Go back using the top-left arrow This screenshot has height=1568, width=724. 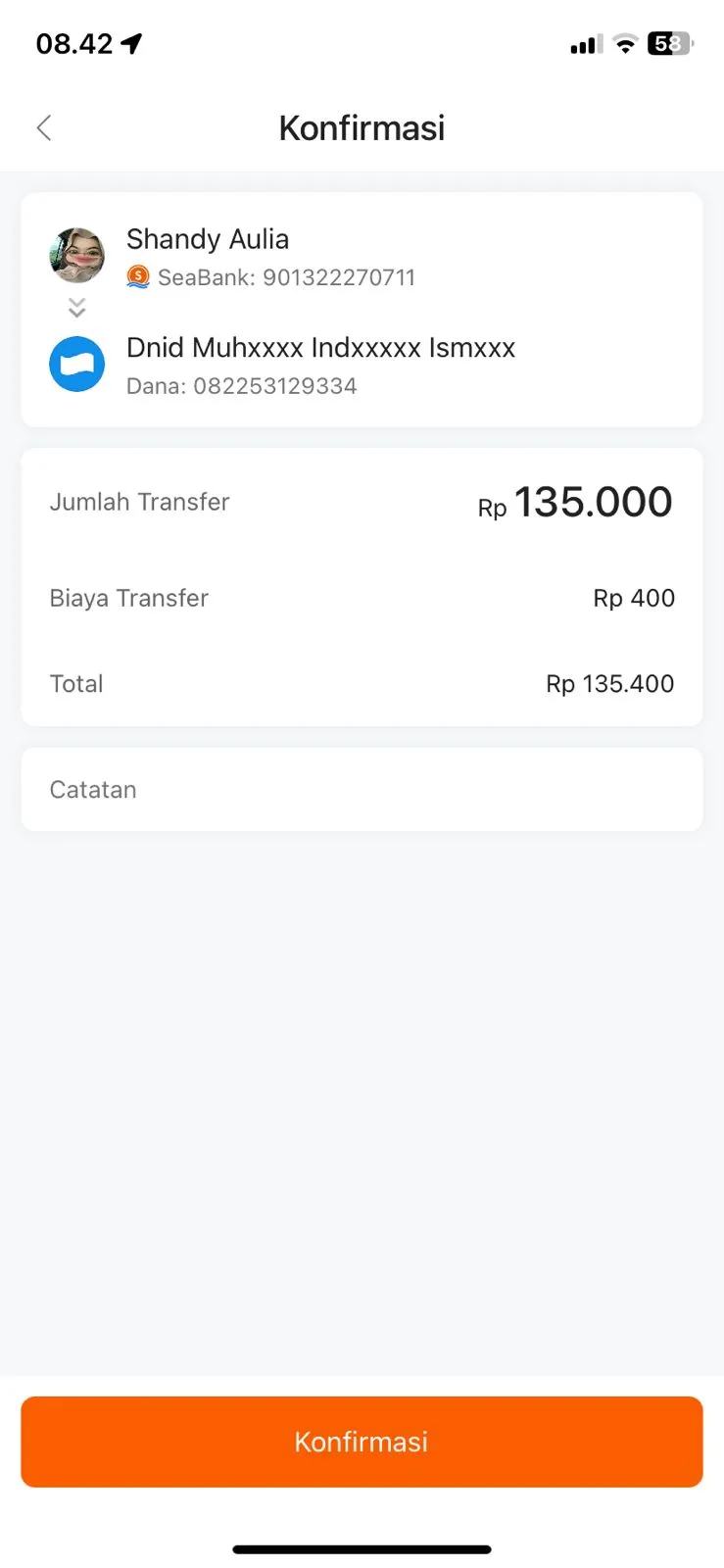coord(44,127)
